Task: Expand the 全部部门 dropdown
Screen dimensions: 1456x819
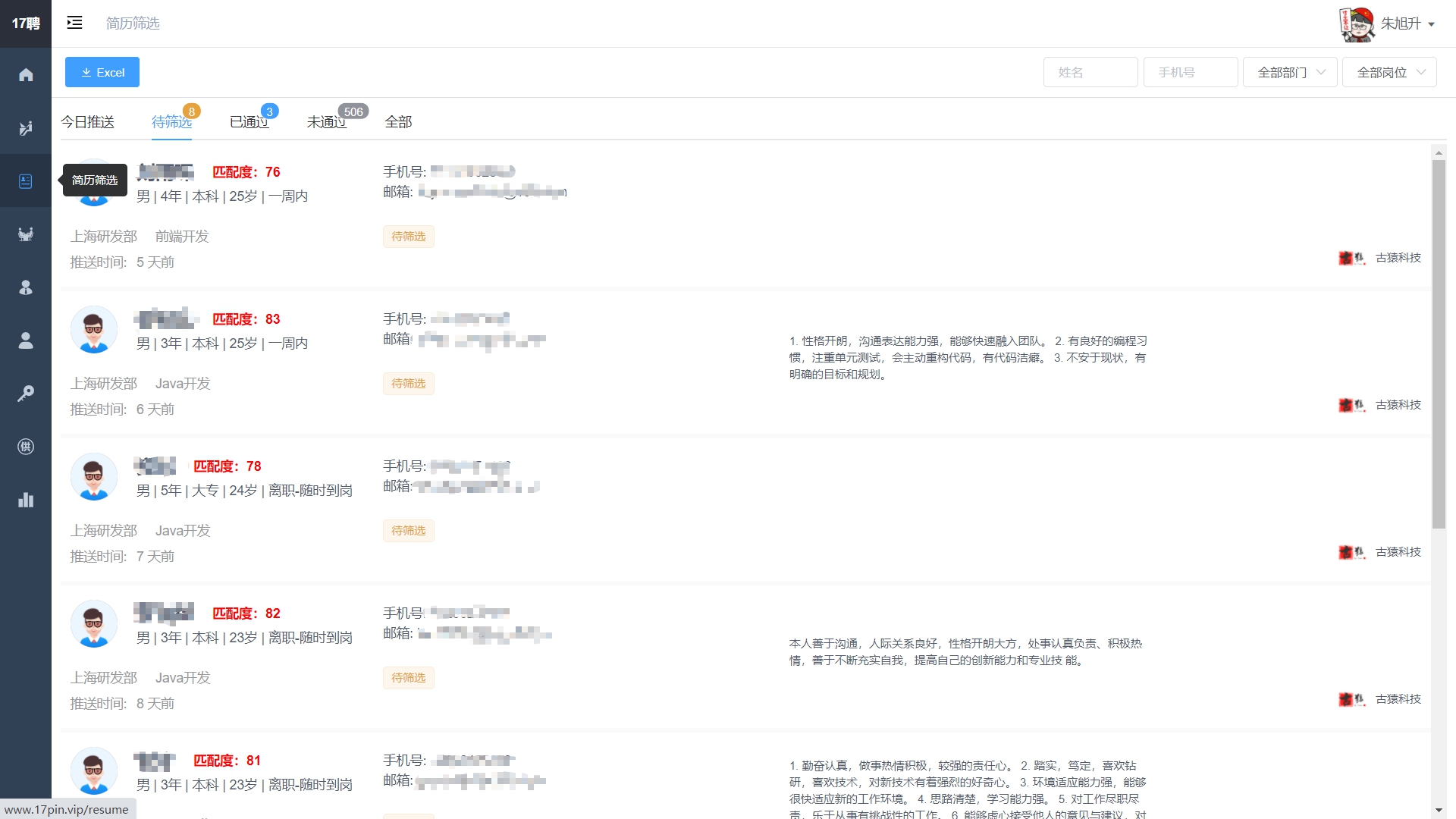Action: (1289, 72)
